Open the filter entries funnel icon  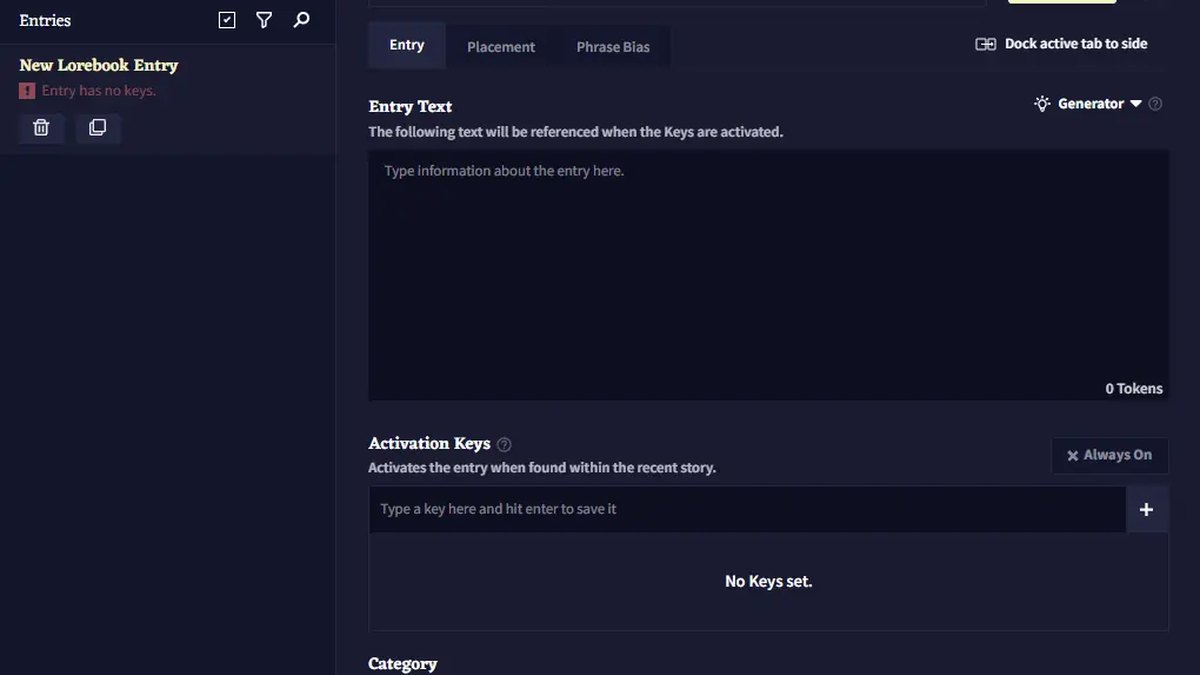[x=264, y=20]
